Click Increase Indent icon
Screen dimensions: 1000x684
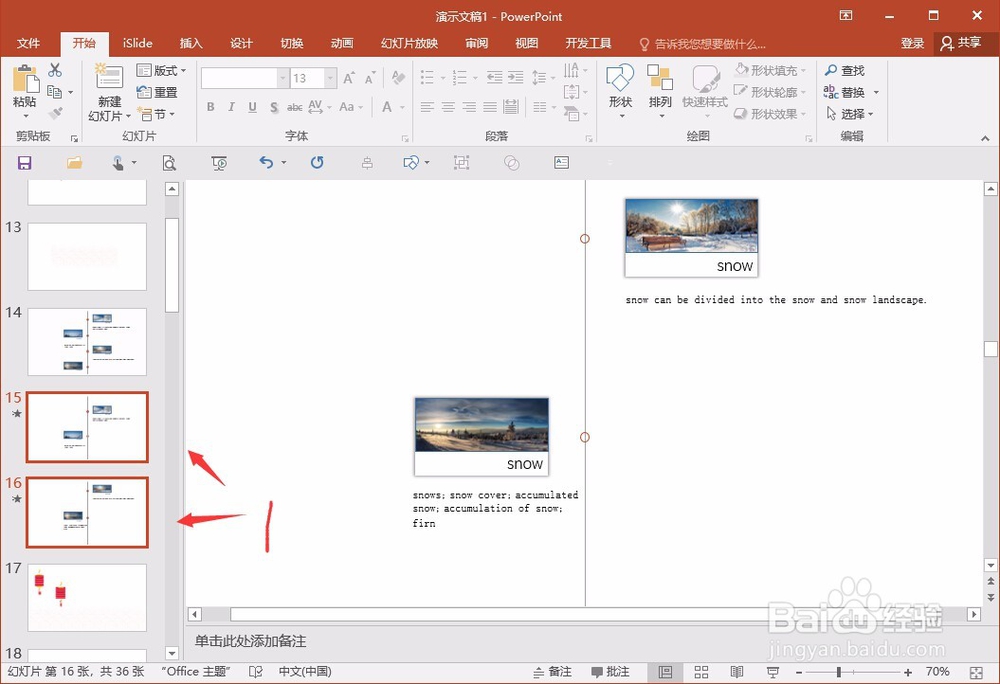(515, 78)
